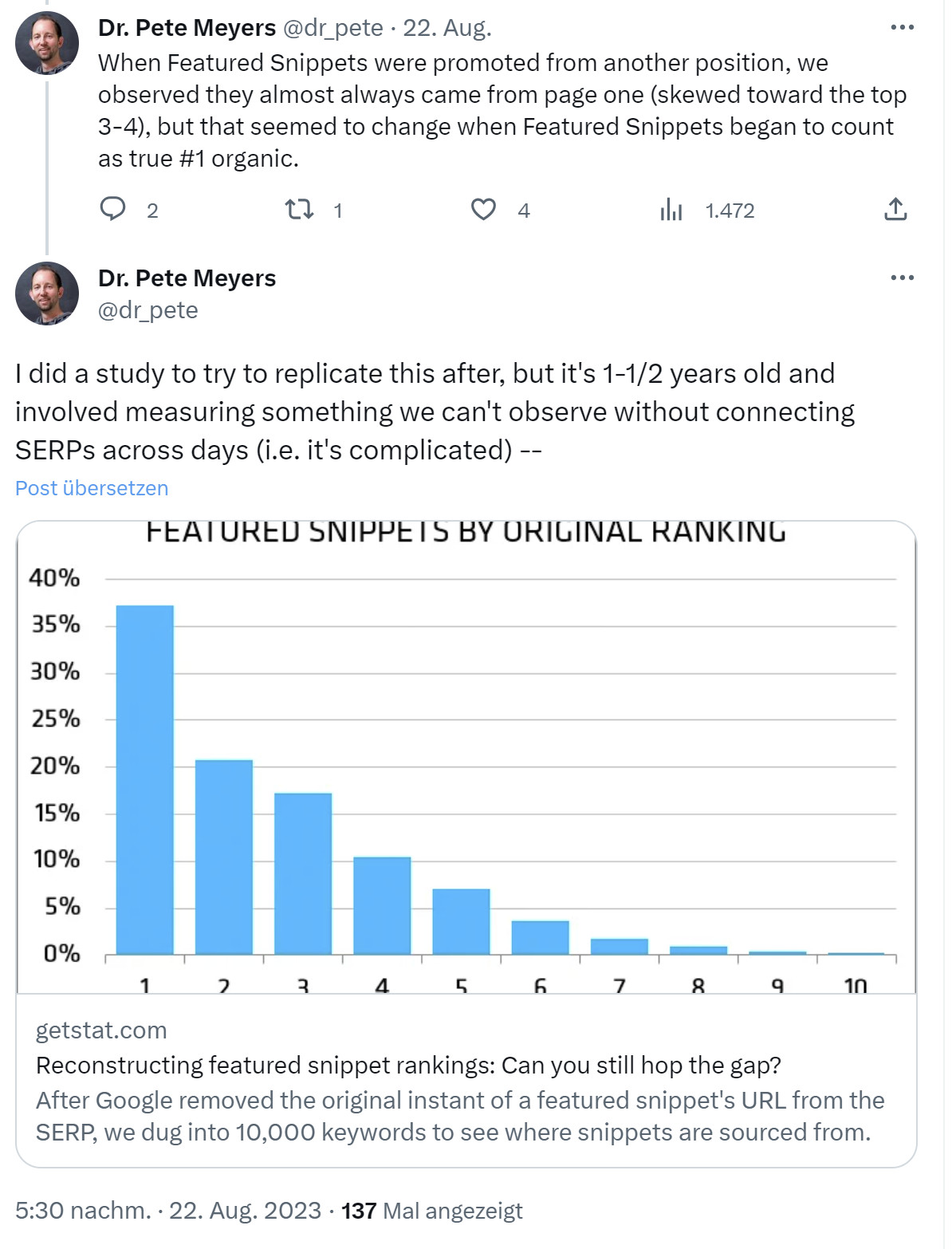Click the 137 Mal angezeigt view count

click(432, 1211)
